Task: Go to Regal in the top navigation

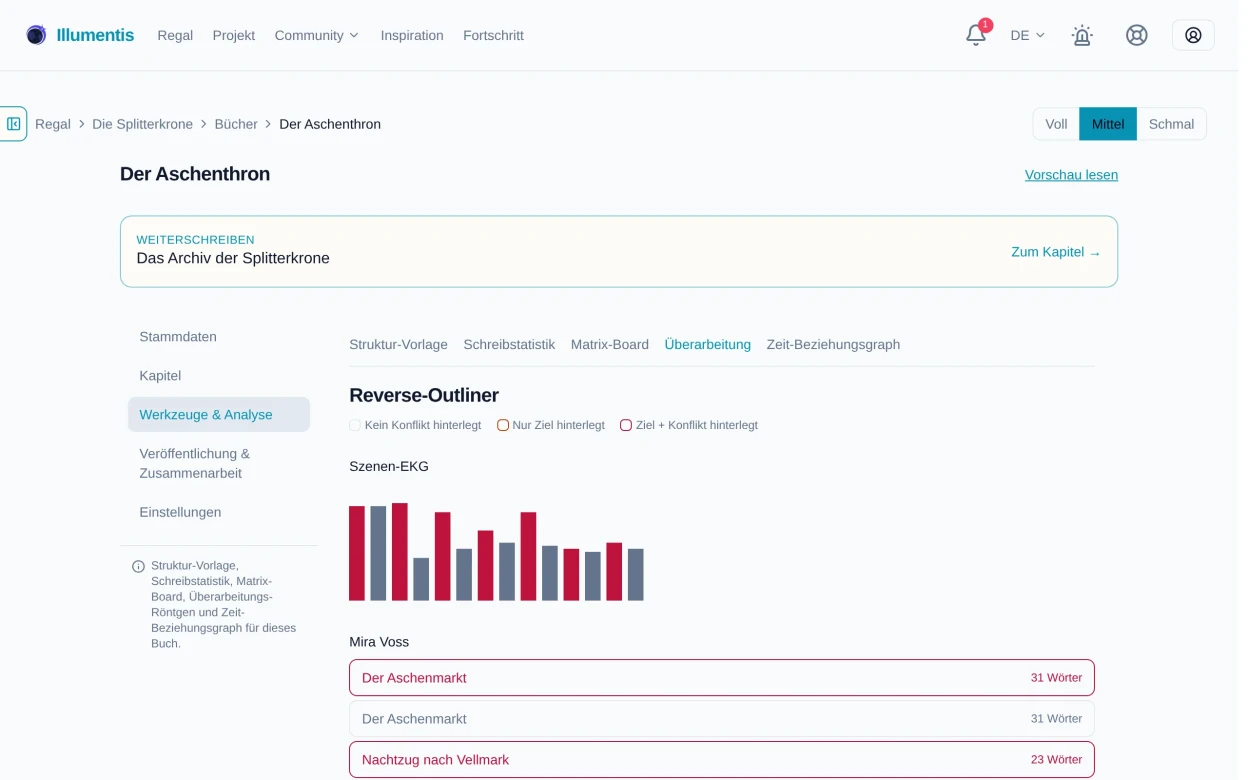Action: pos(175,35)
